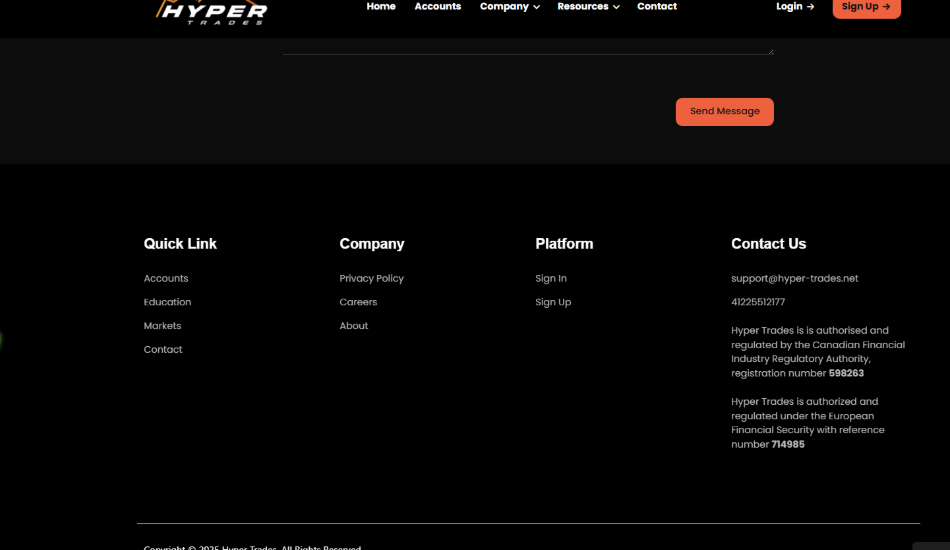Open Contact in the top navigation
This screenshot has height=550, width=950.
pyautogui.click(x=657, y=7)
